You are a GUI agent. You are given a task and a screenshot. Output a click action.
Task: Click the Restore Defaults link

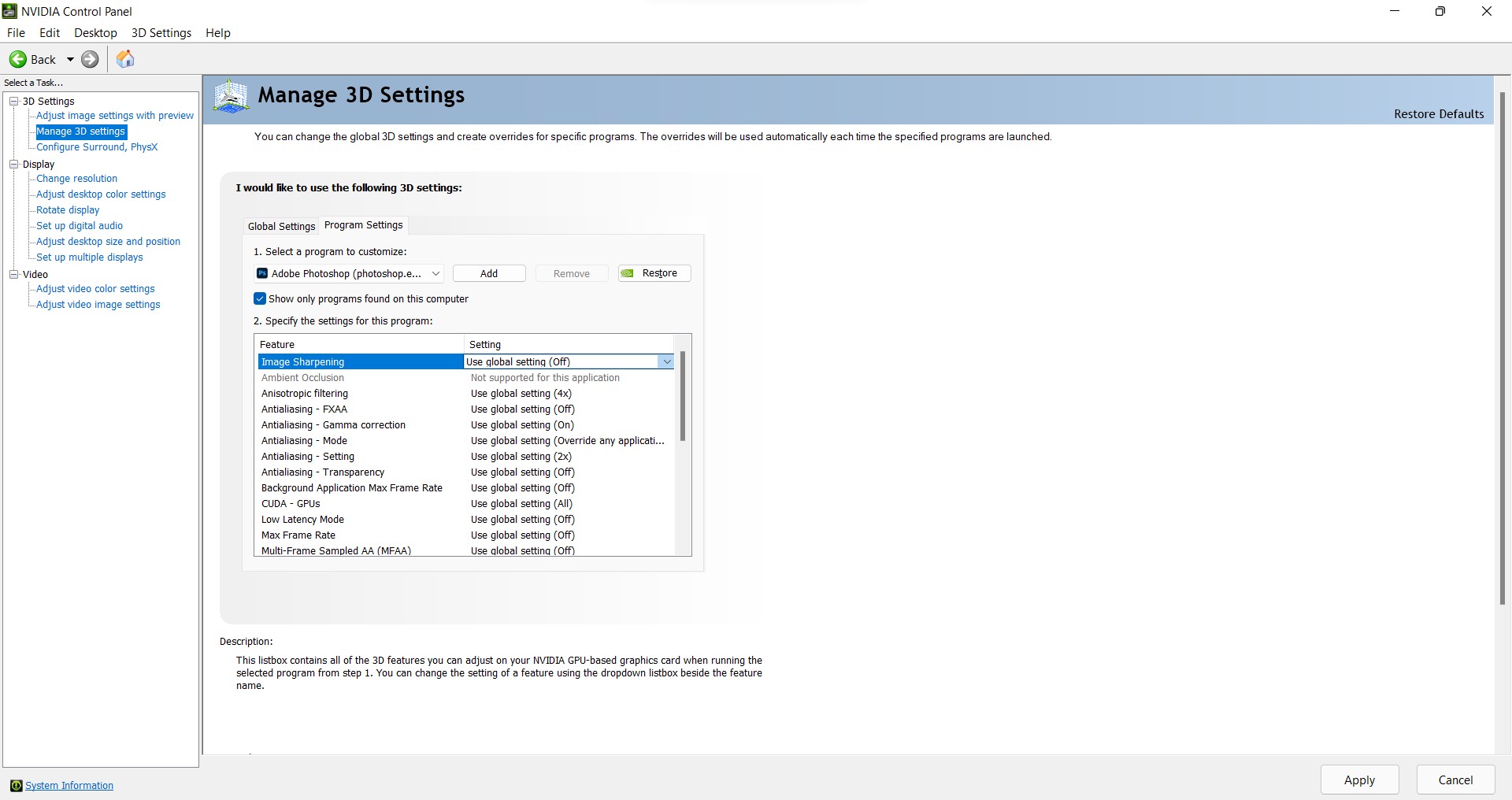click(x=1438, y=114)
